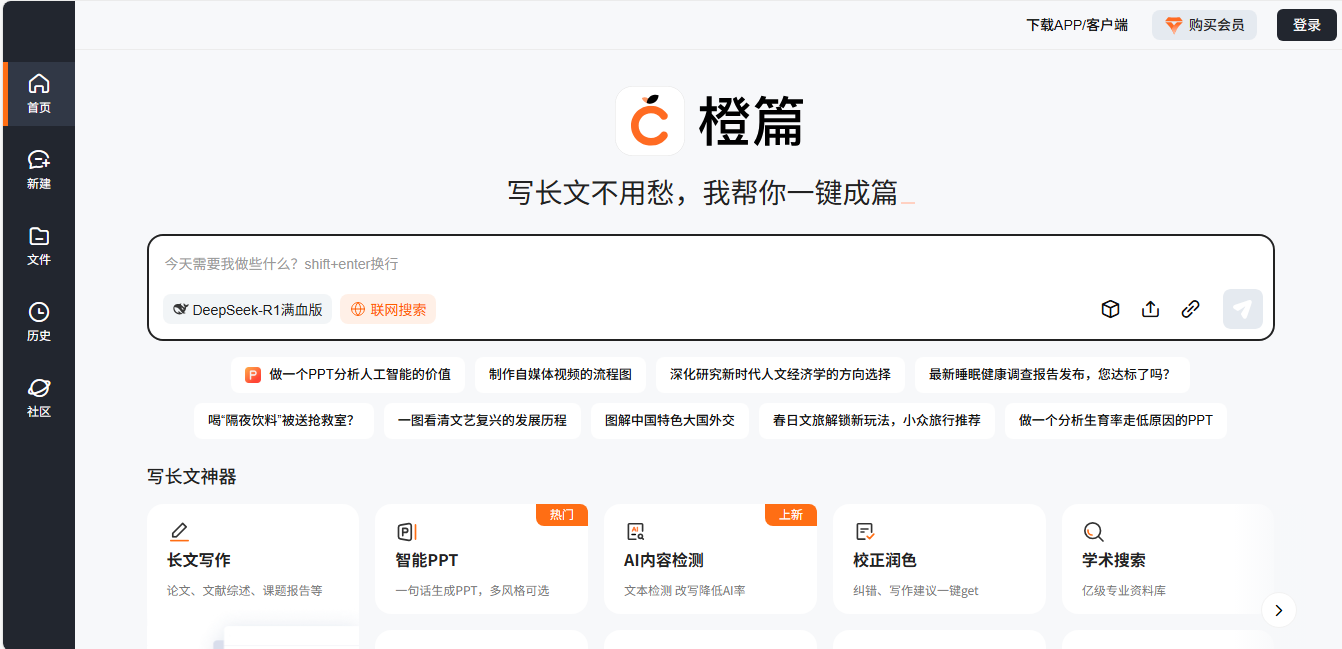
Task: Click description 论文、文献综述、课题报告等
Action: (245, 591)
